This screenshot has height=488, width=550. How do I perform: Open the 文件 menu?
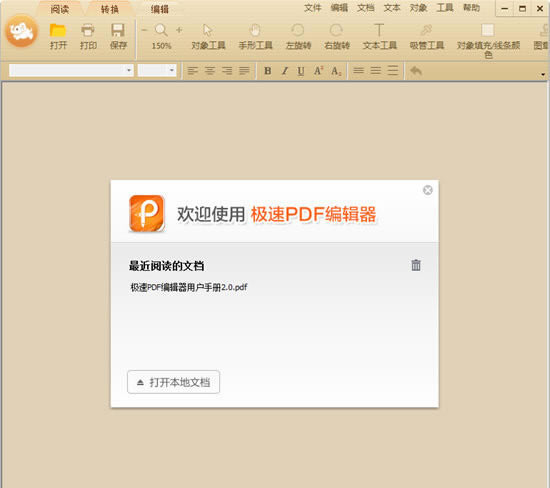(x=313, y=8)
